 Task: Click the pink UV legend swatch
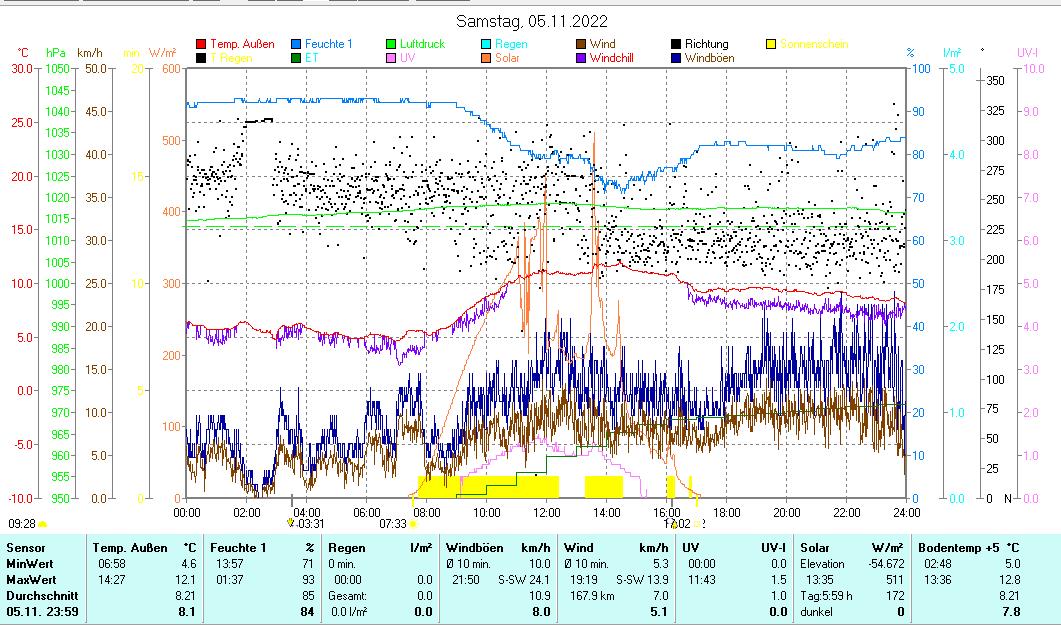(390, 58)
